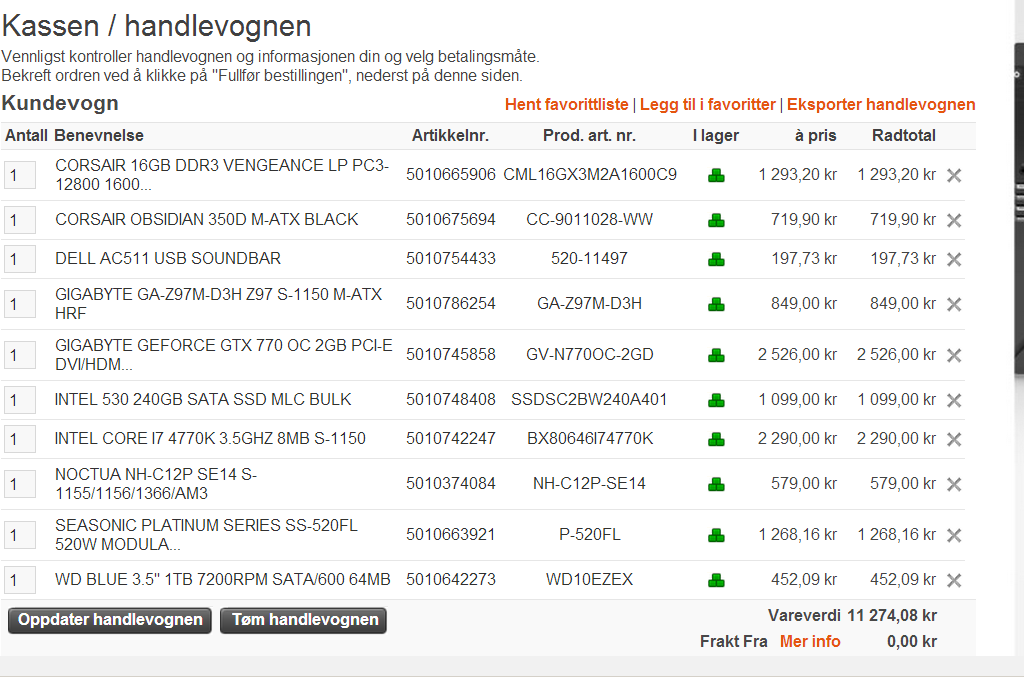Delete DELL AC511 USB SOUNDBAR row
Viewport: 1024px width, 677px height.
pyautogui.click(x=954, y=260)
